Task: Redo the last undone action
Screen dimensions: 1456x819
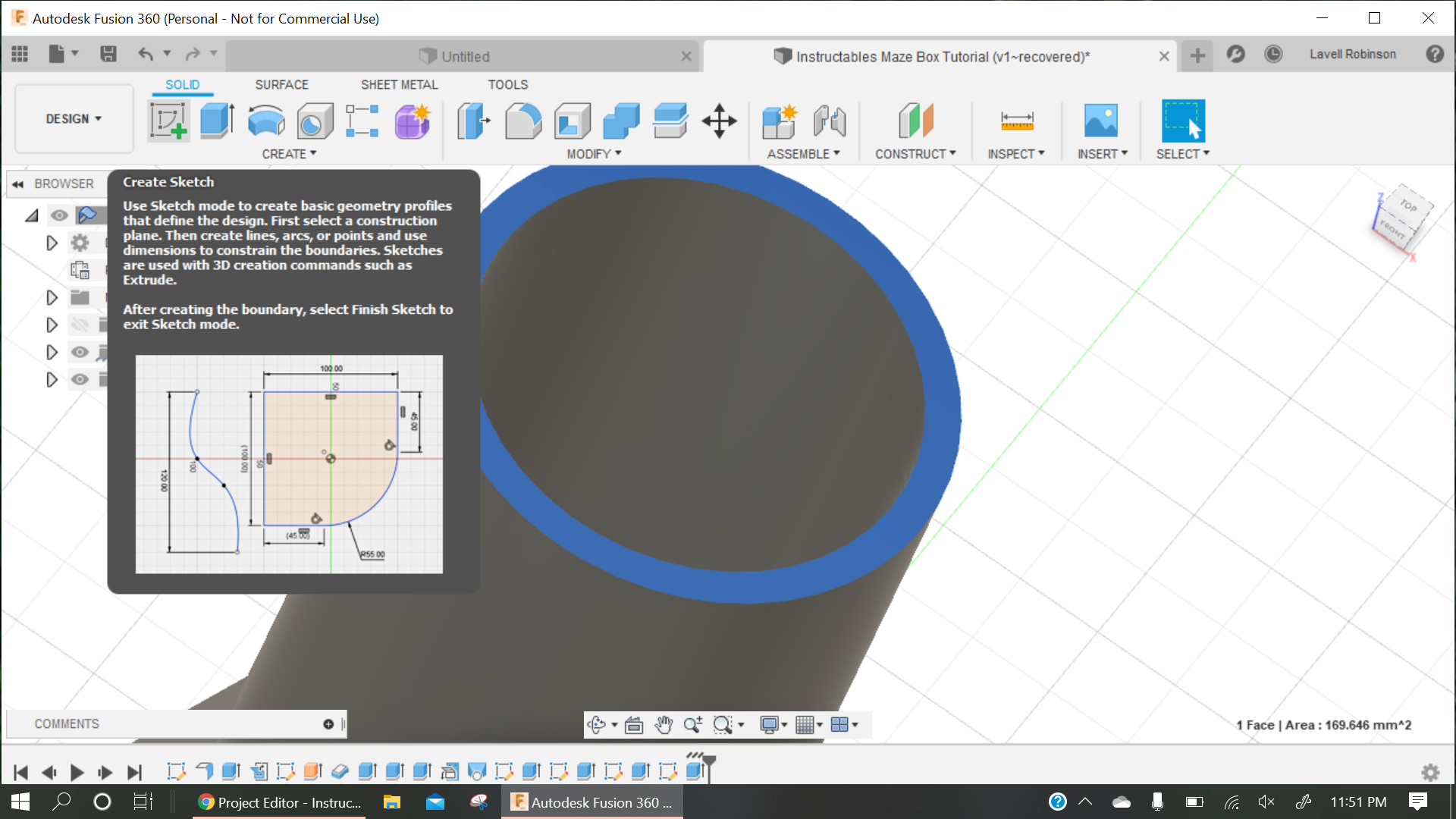Action: [193, 54]
